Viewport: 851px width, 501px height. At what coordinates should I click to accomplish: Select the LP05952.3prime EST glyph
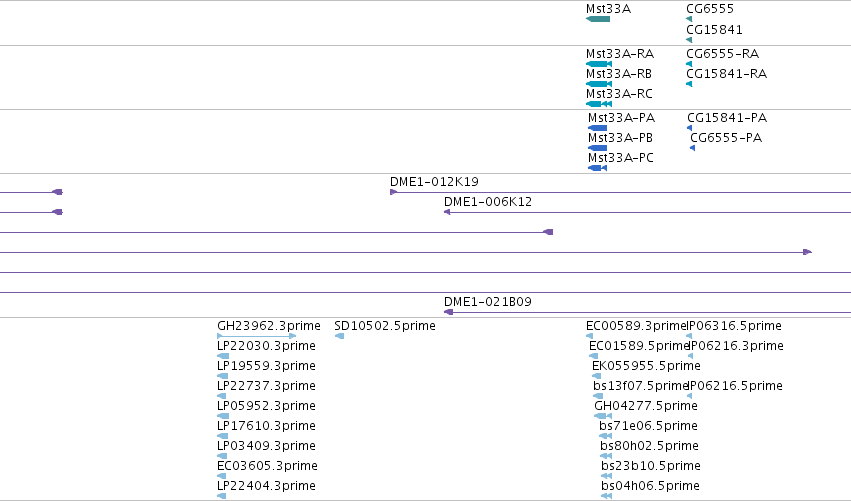(223, 416)
